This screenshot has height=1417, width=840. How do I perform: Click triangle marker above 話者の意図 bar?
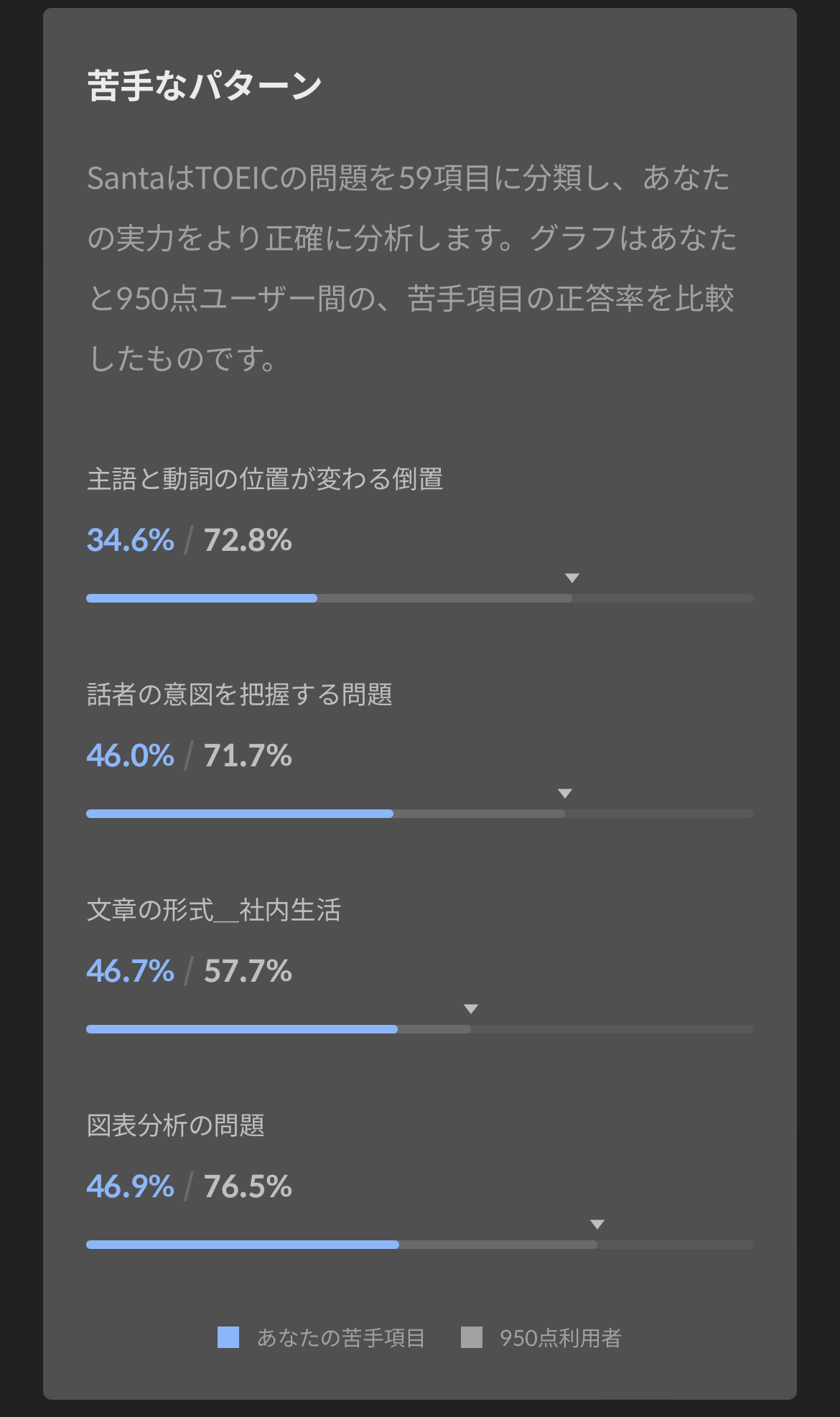click(565, 794)
